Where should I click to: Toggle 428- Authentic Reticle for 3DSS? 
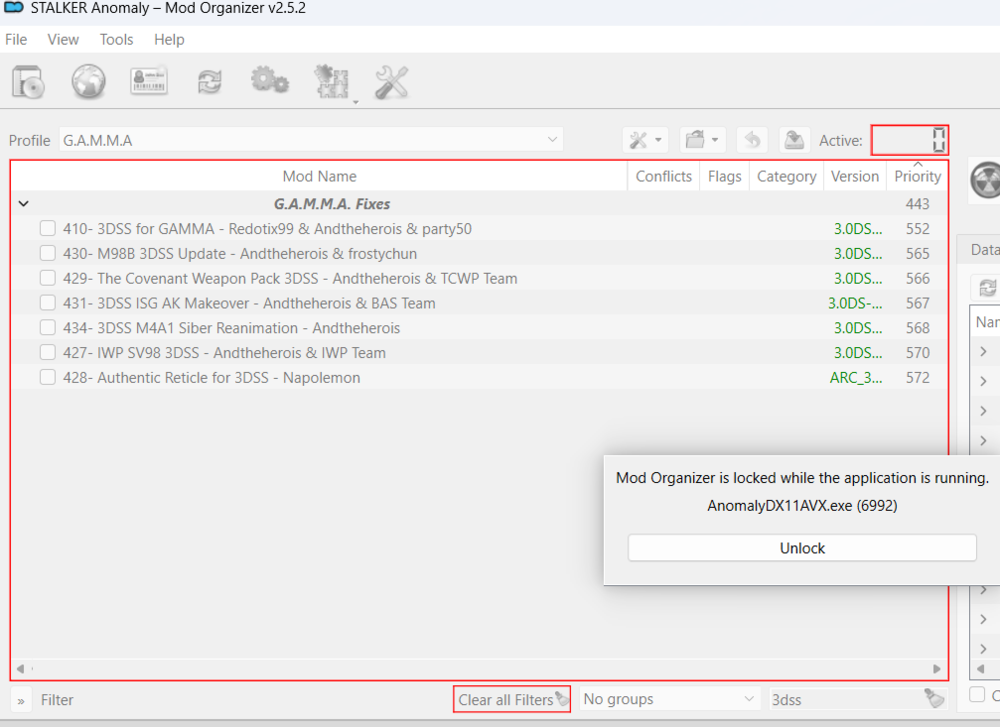point(47,378)
